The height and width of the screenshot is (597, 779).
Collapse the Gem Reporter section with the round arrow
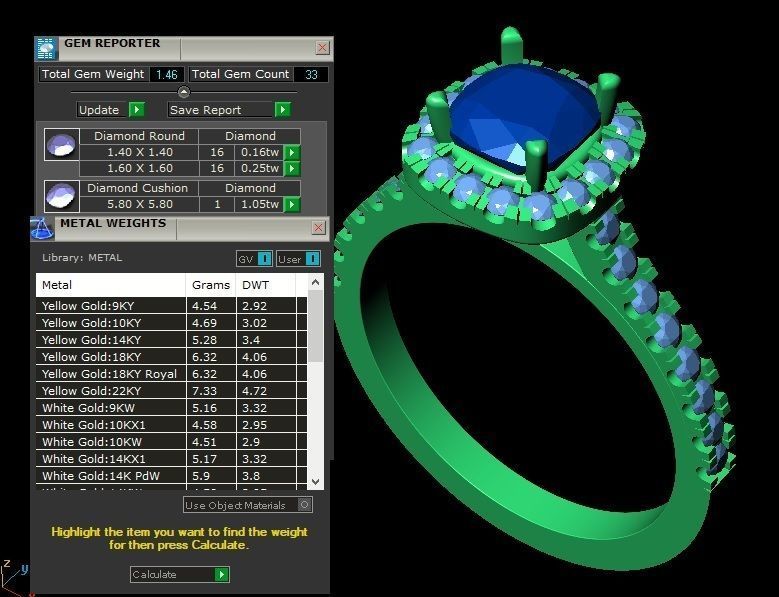click(184, 92)
